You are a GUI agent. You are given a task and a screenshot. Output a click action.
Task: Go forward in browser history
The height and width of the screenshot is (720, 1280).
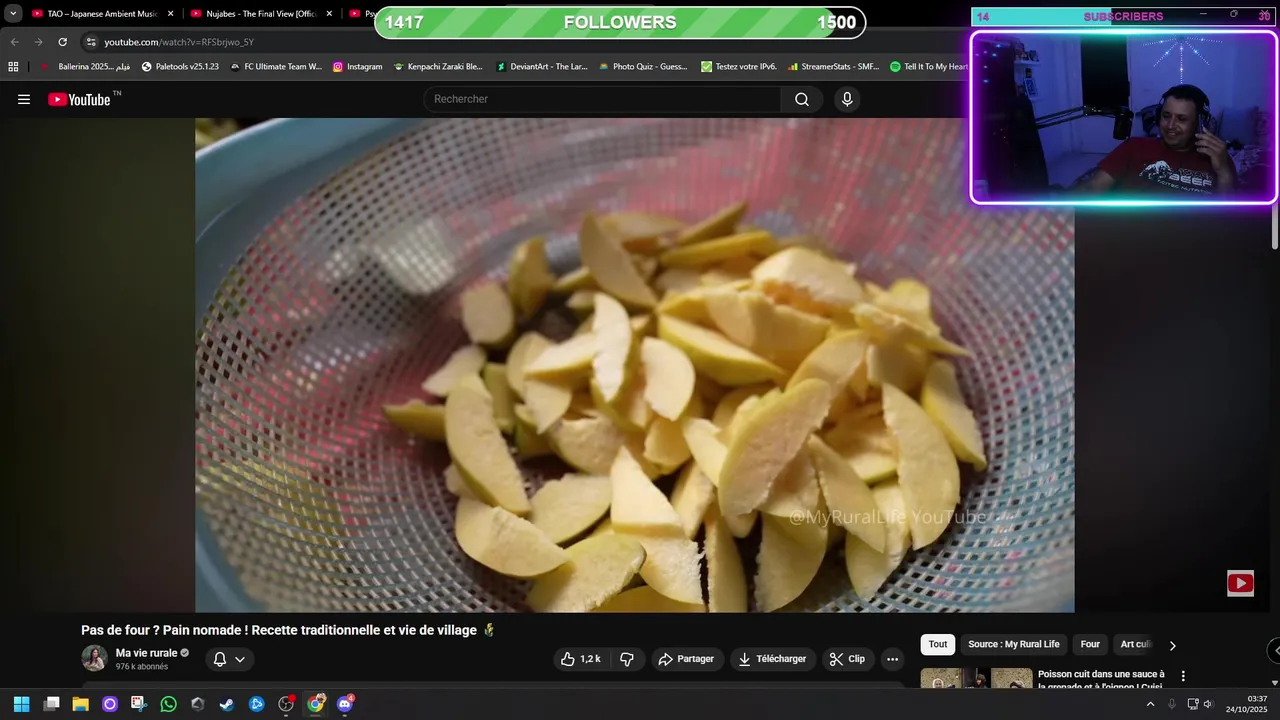(38, 42)
